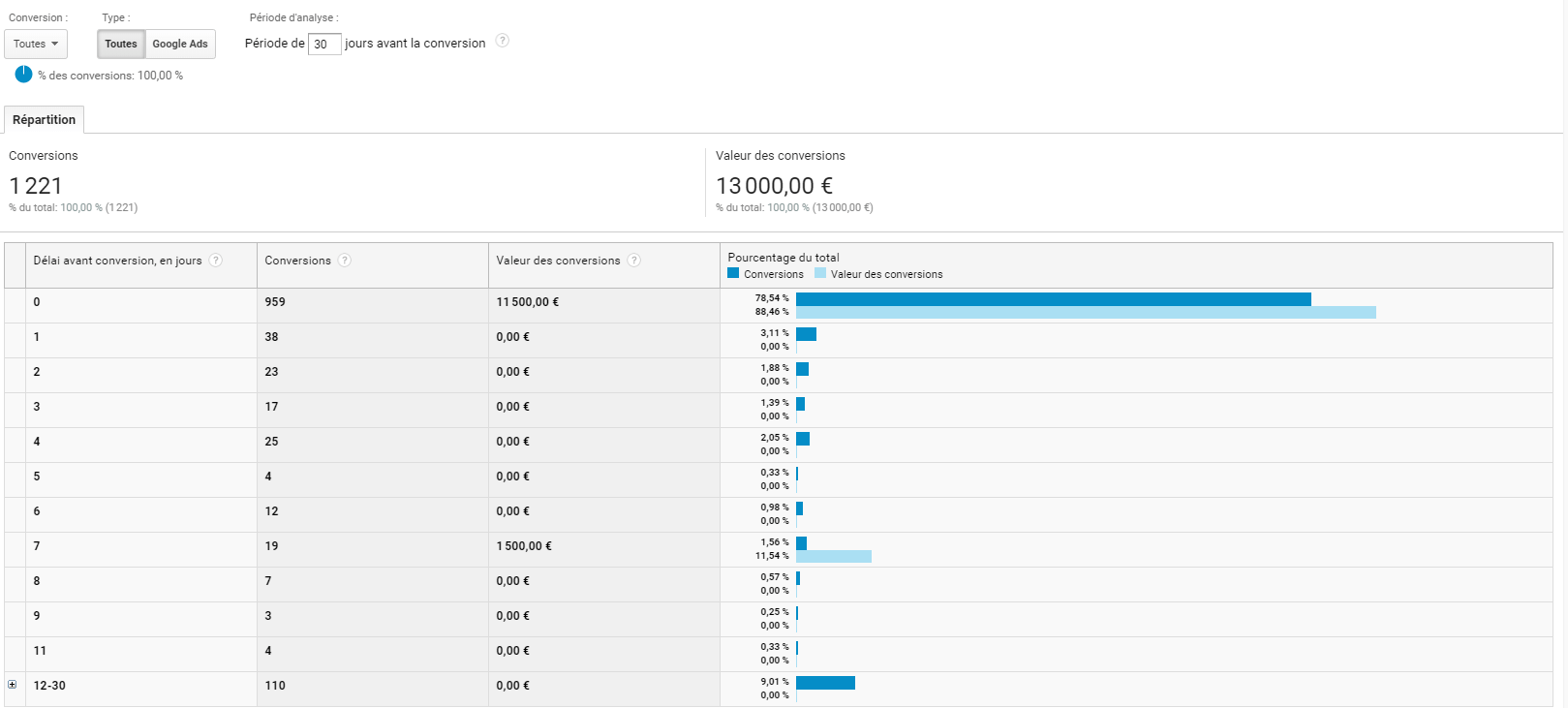
Task: Click the 9,01 % bar in 12-30 row
Action: coord(825,683)
